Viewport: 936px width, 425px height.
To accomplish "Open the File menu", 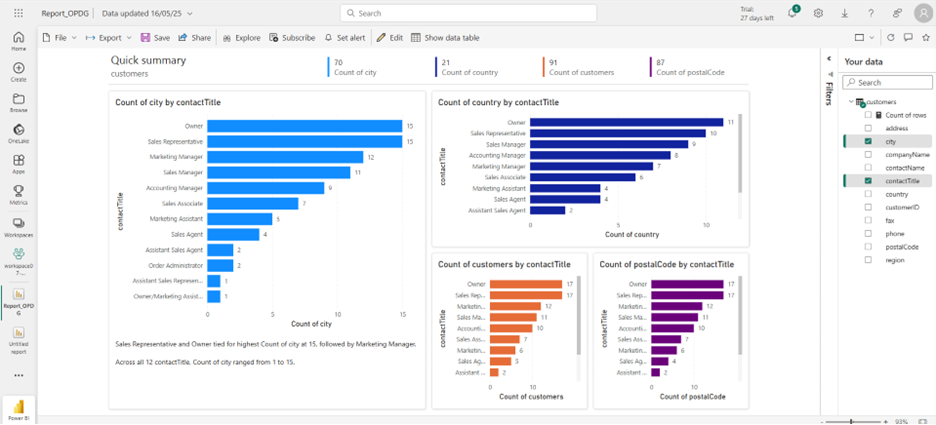I will coord(60,38).
